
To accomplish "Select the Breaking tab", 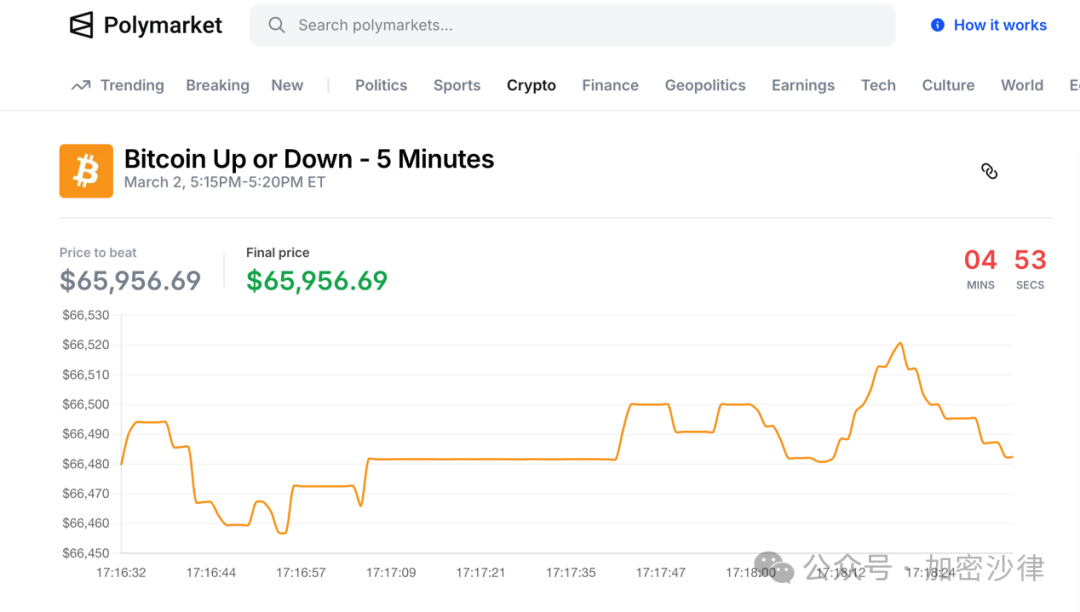I will pos(217,86).
